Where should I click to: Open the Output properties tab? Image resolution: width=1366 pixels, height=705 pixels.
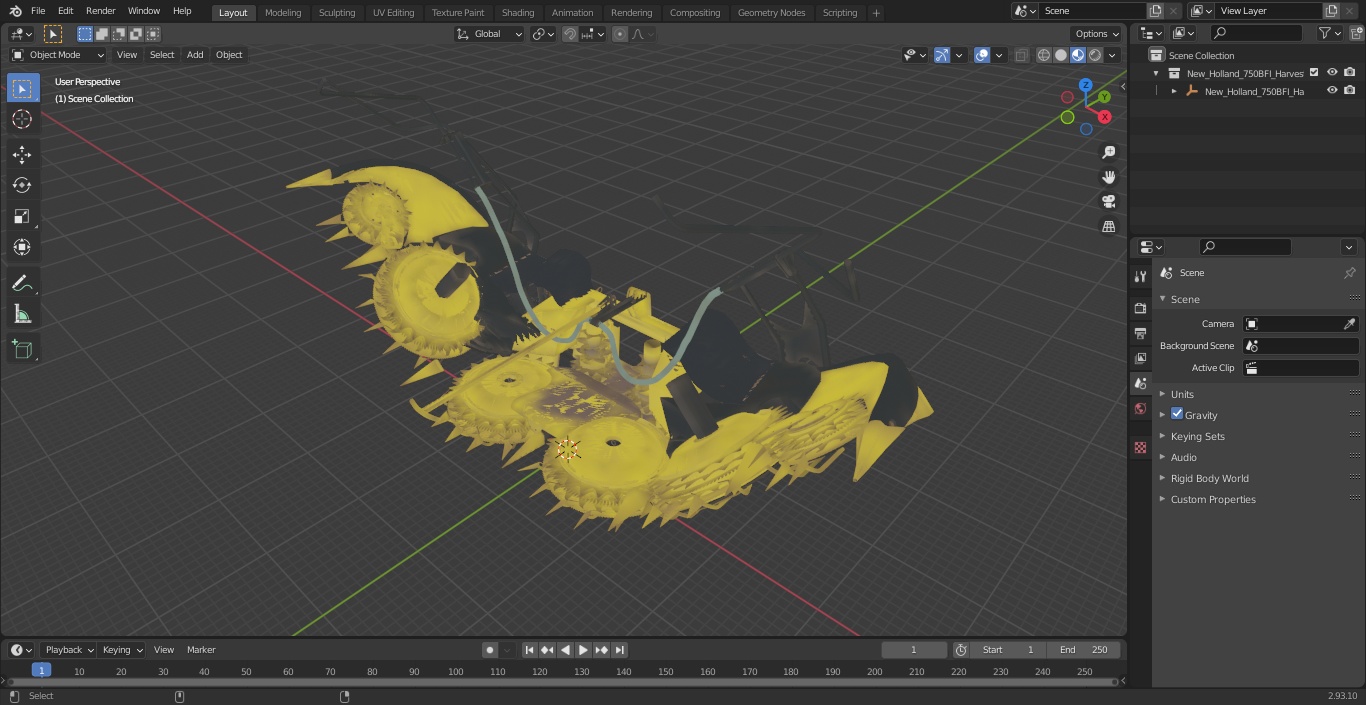pos(1140,333)
